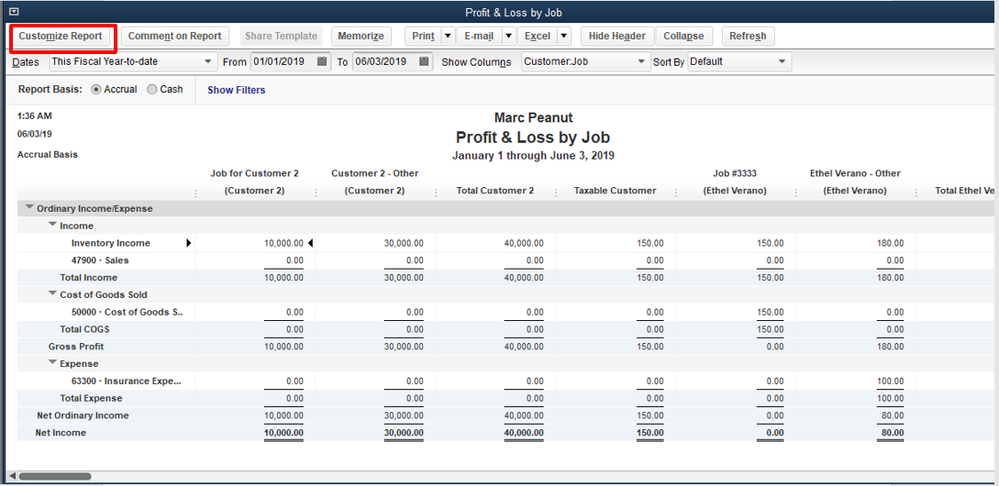Click the Customize Report button
Screen dimensions: 999x486
pos(61,36)
